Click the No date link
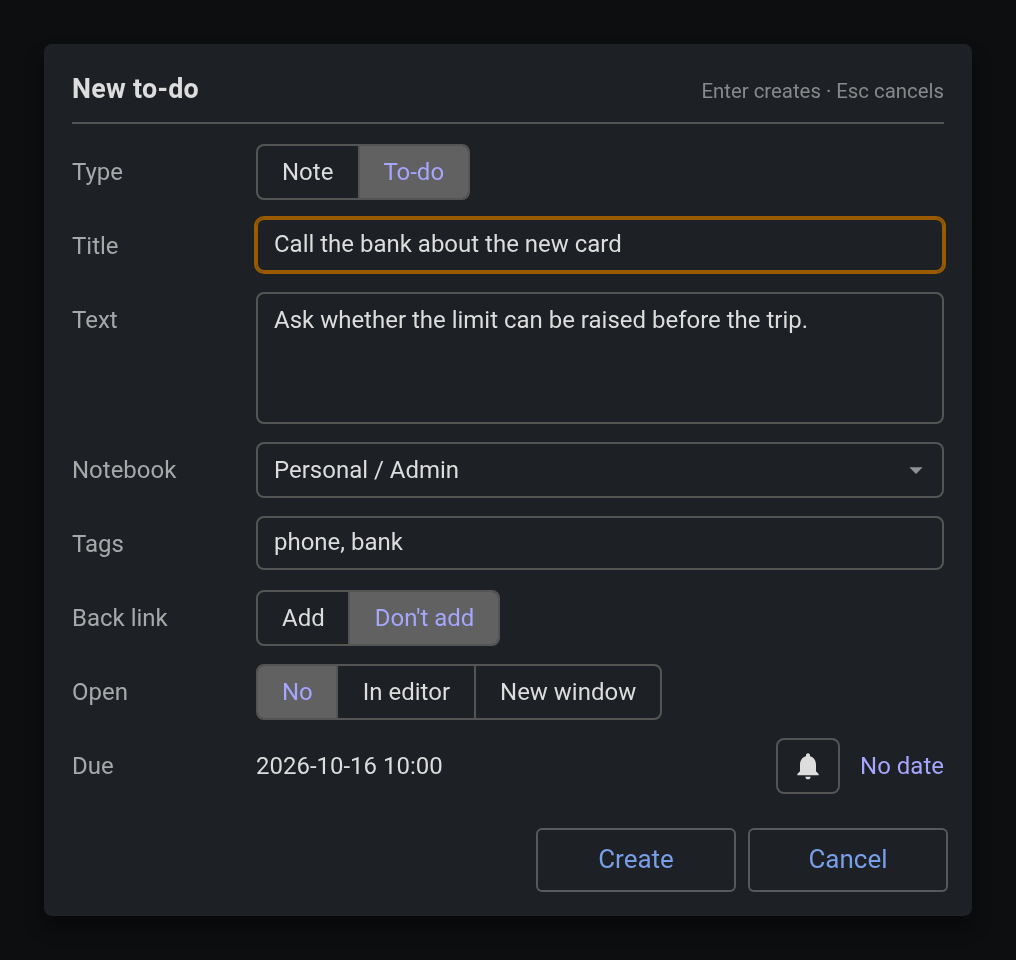1016x960 pixels. point(901,766)
